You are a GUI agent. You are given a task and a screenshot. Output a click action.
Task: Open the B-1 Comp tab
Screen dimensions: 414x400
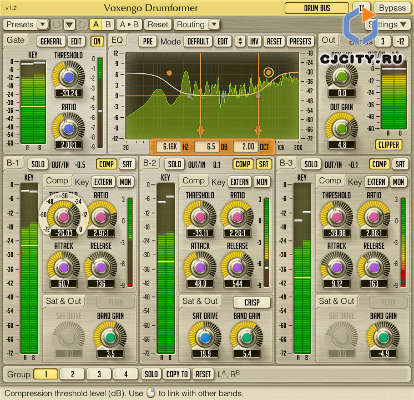(57, 181)
